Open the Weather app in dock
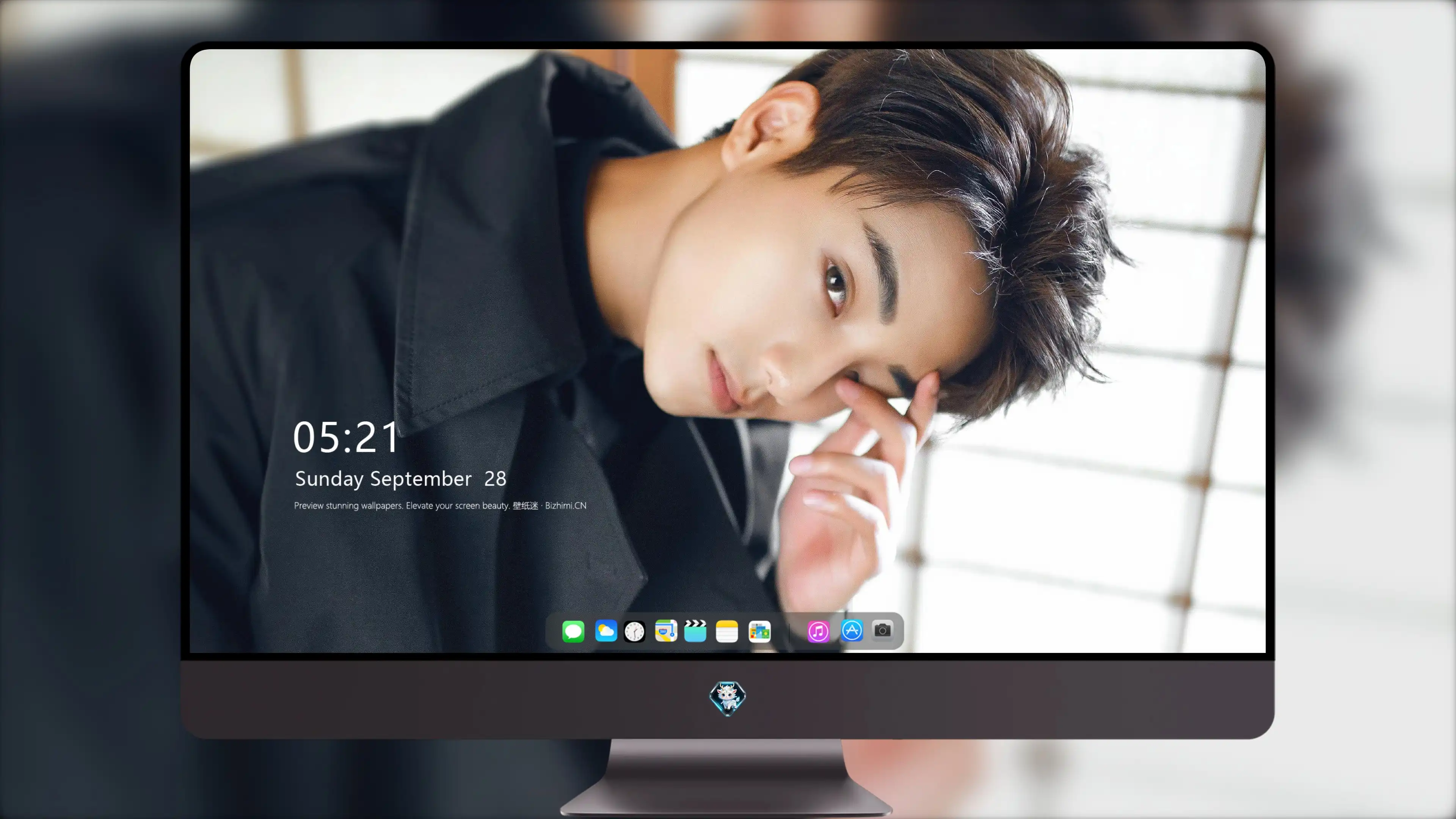 606,631
